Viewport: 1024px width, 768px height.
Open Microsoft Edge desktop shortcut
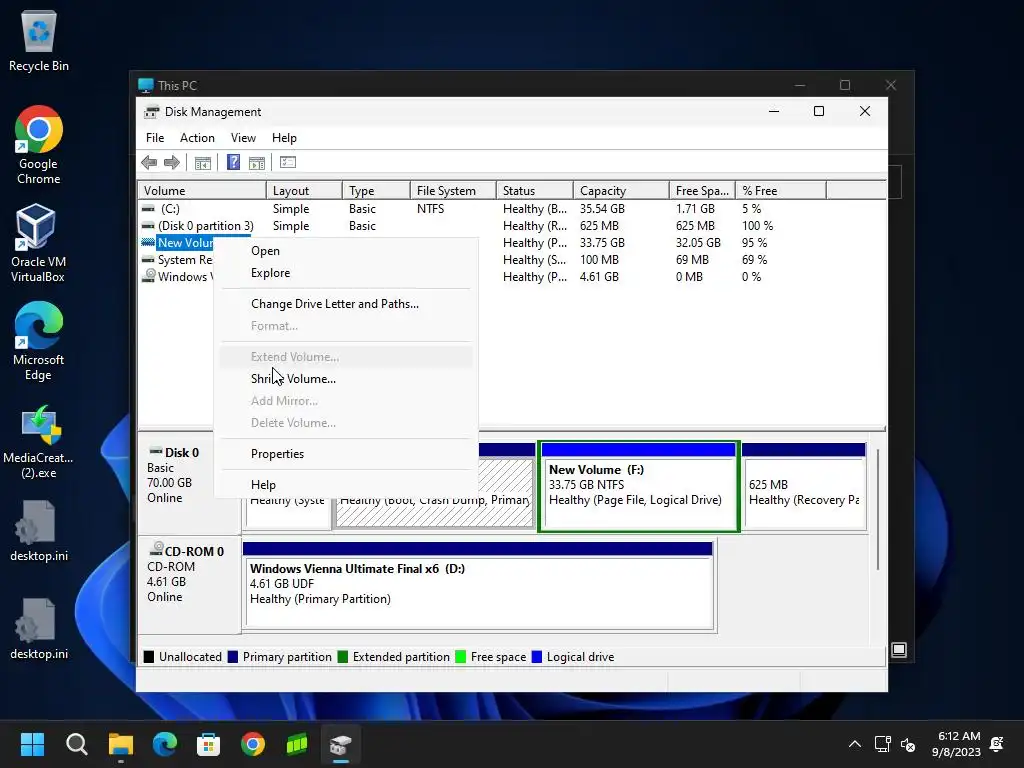pos(39,341)
